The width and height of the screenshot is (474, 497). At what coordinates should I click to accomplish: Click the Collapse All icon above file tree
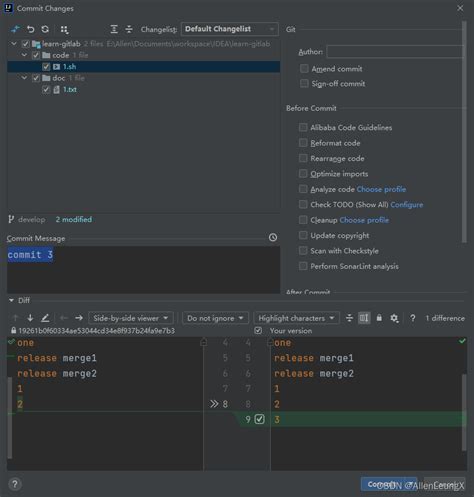click(x=129, y=29)
